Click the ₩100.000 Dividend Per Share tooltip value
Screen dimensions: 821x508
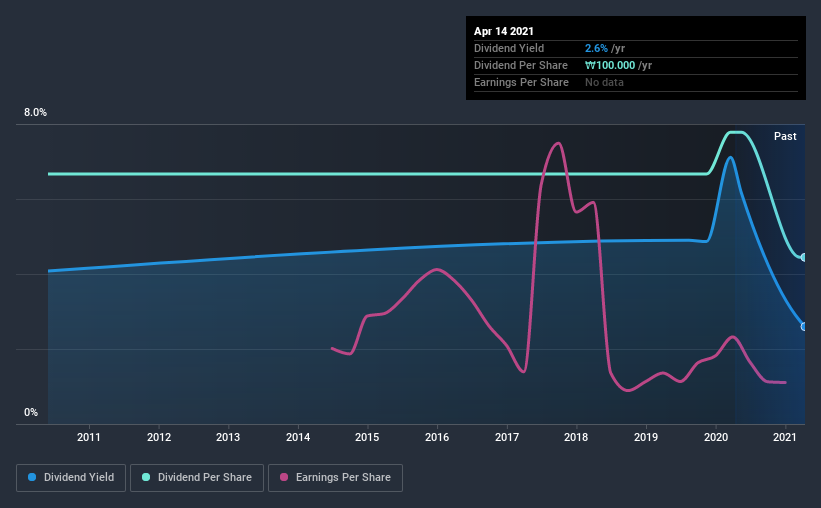click(610, 65)
